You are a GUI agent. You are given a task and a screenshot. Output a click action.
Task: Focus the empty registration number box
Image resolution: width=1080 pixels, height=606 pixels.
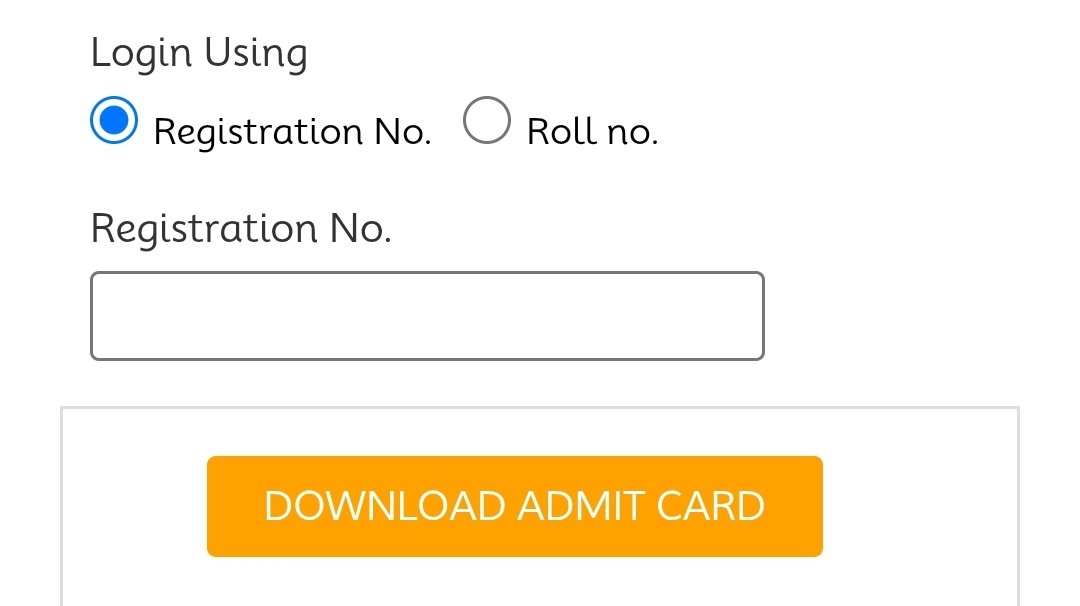[427, 316]
